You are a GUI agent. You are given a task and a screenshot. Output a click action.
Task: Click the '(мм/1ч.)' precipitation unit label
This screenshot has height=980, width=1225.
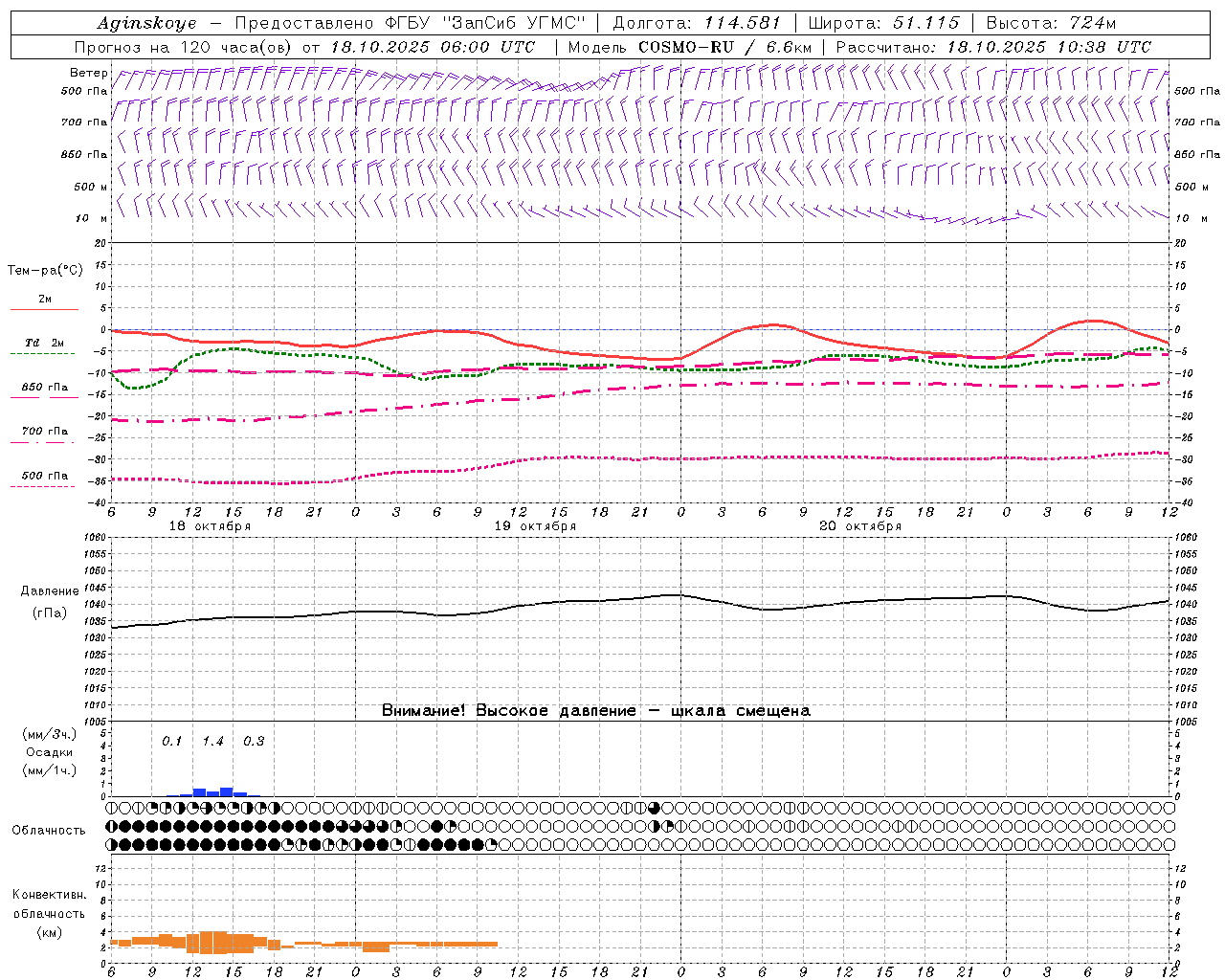(49, 770)
